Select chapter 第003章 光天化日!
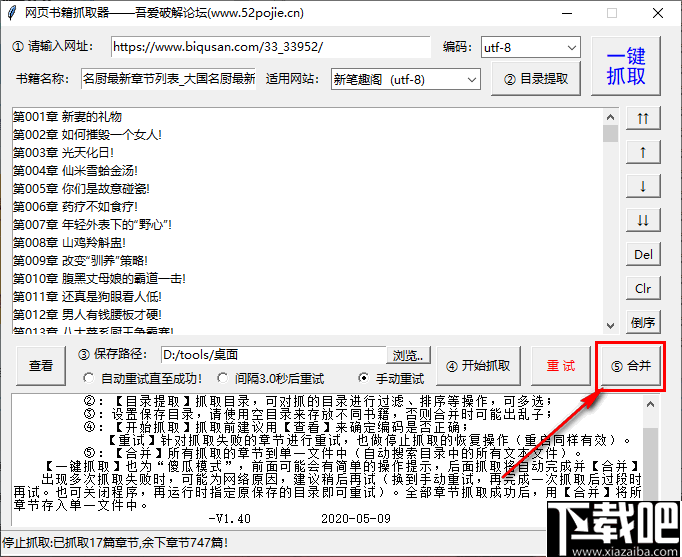Viewport: 682px width, 557px height. coord(64,153)
